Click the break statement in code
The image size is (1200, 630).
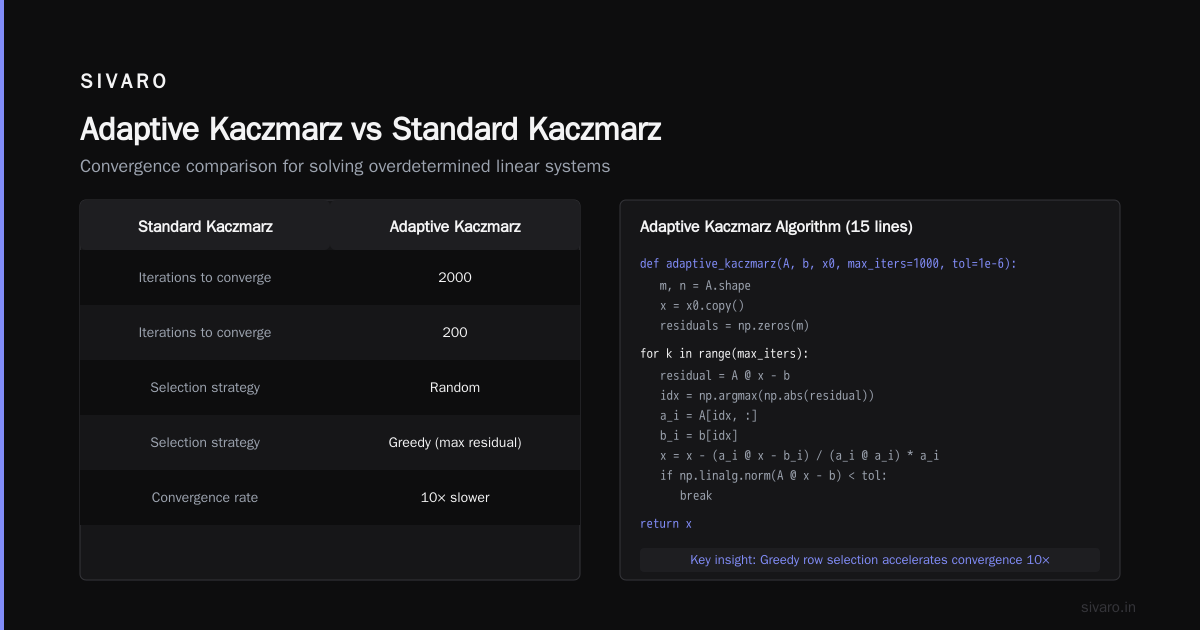click(696, 495)
